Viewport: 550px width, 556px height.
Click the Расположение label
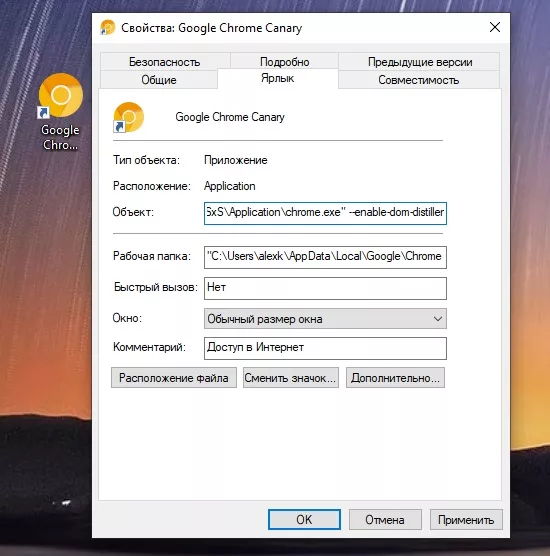pyautogui.click(x=152, y=186)
